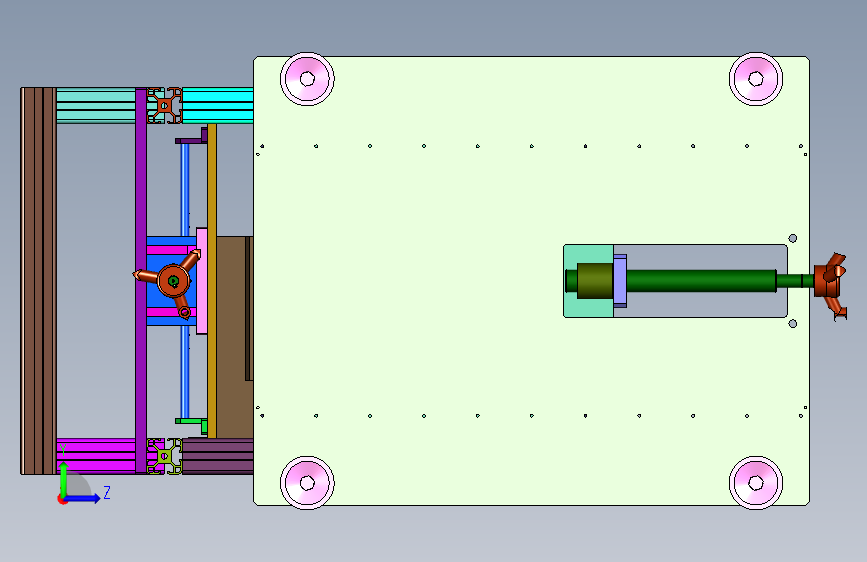Select the bottom-right pink leveling foot

(x=756, y=483)
